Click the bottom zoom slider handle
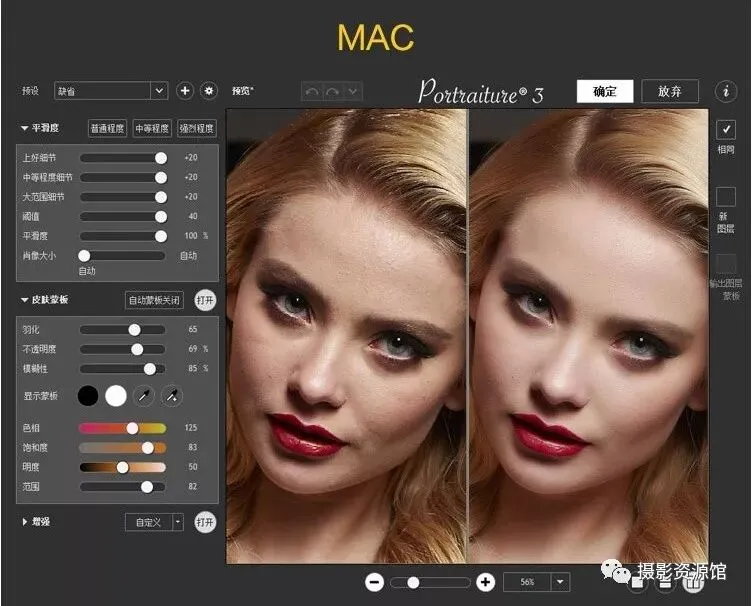The width and height of the screenshot is (752, 606). point(413,583)
